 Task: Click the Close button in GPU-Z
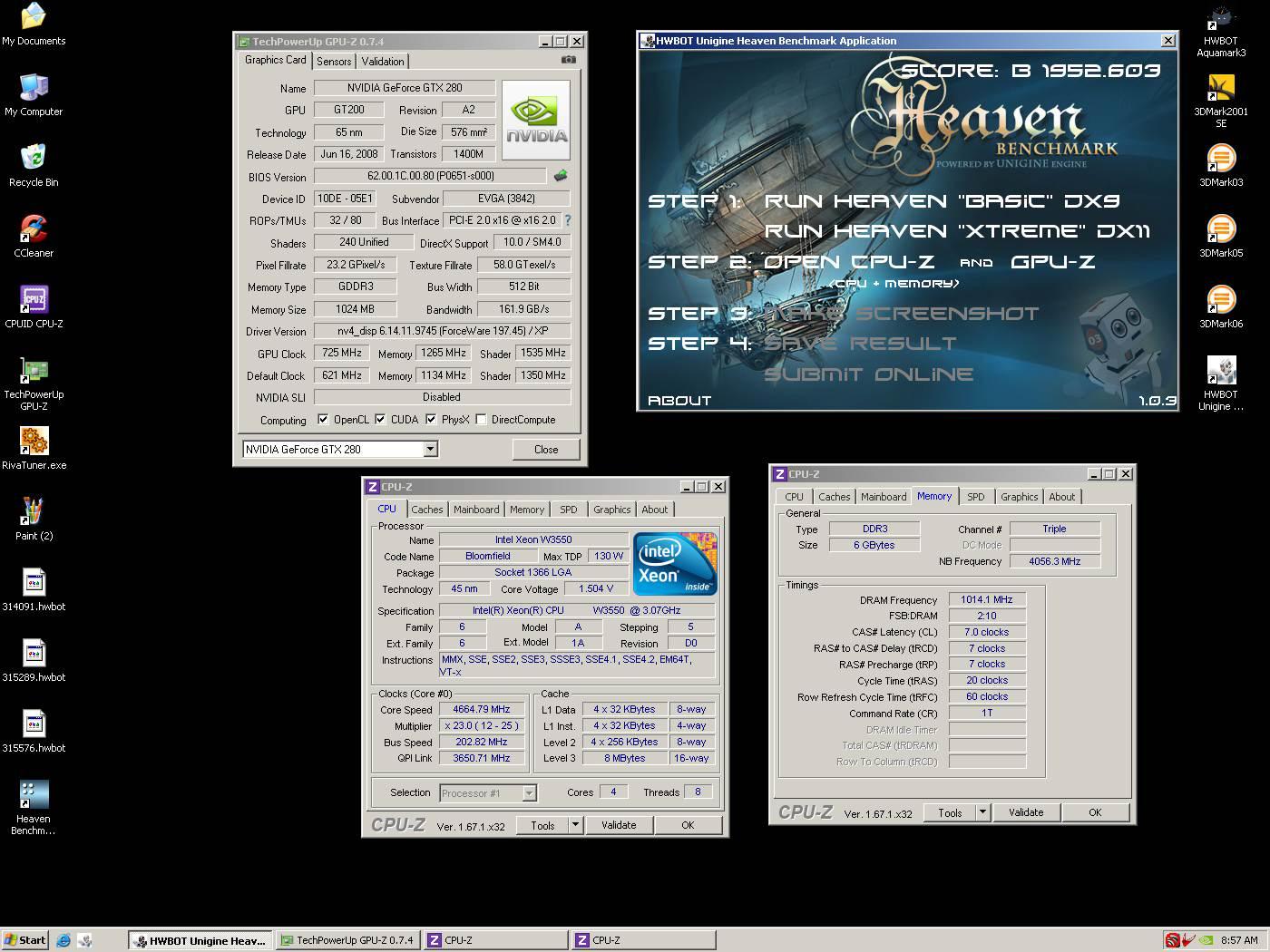click(546, 449)
